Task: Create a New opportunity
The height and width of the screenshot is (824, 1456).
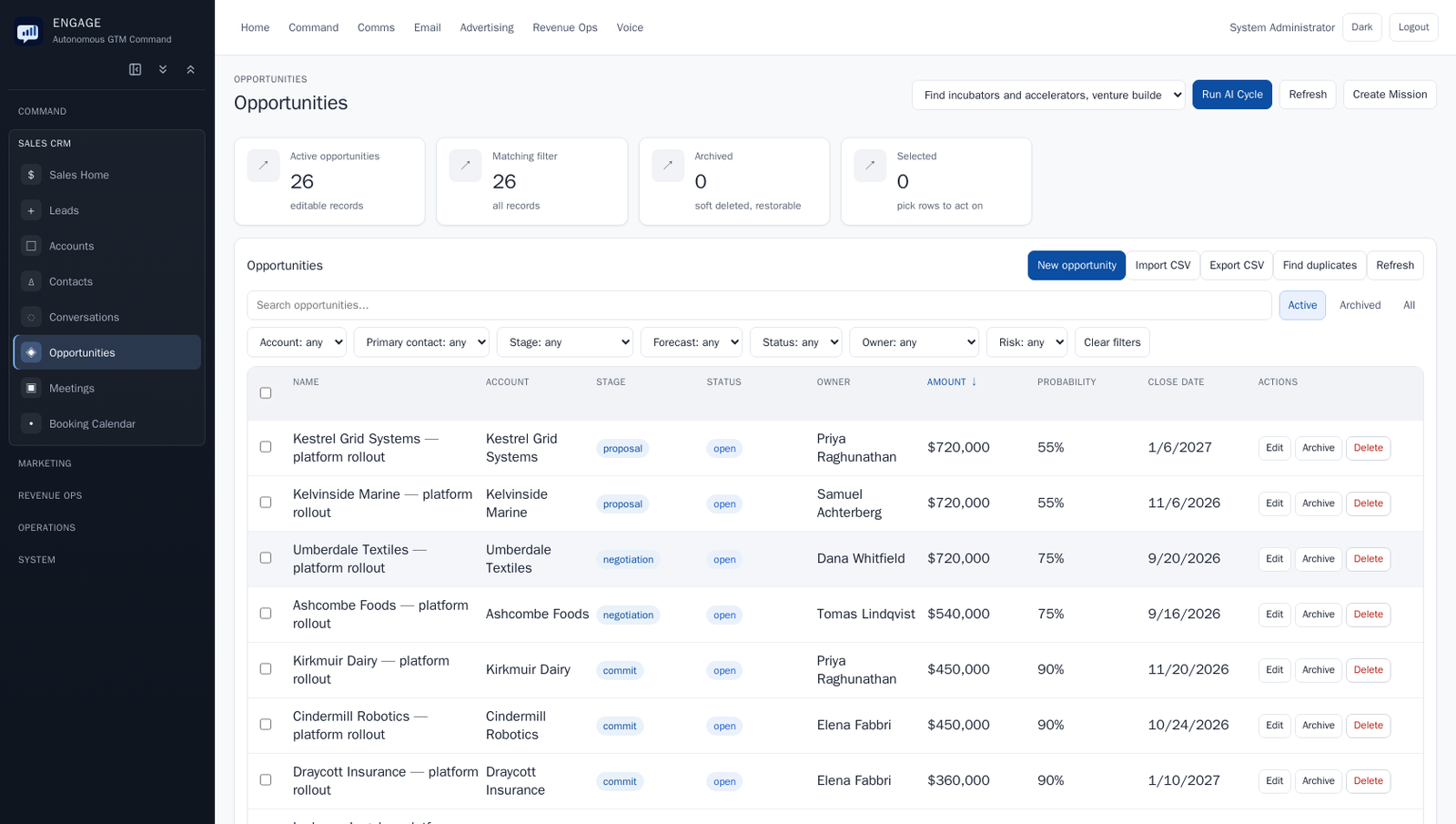Action: [1077, 265]
